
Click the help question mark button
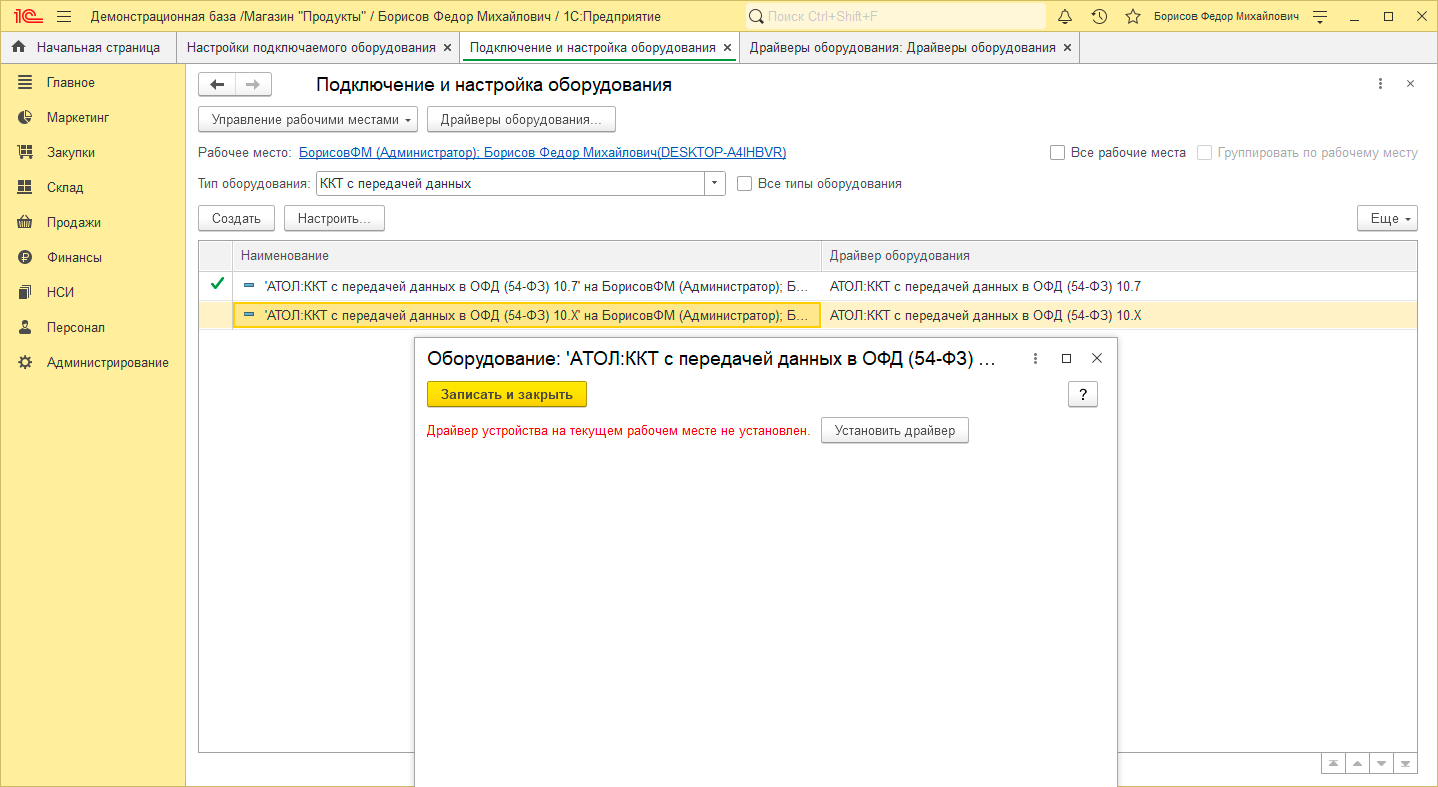(x=1083, y=394)
